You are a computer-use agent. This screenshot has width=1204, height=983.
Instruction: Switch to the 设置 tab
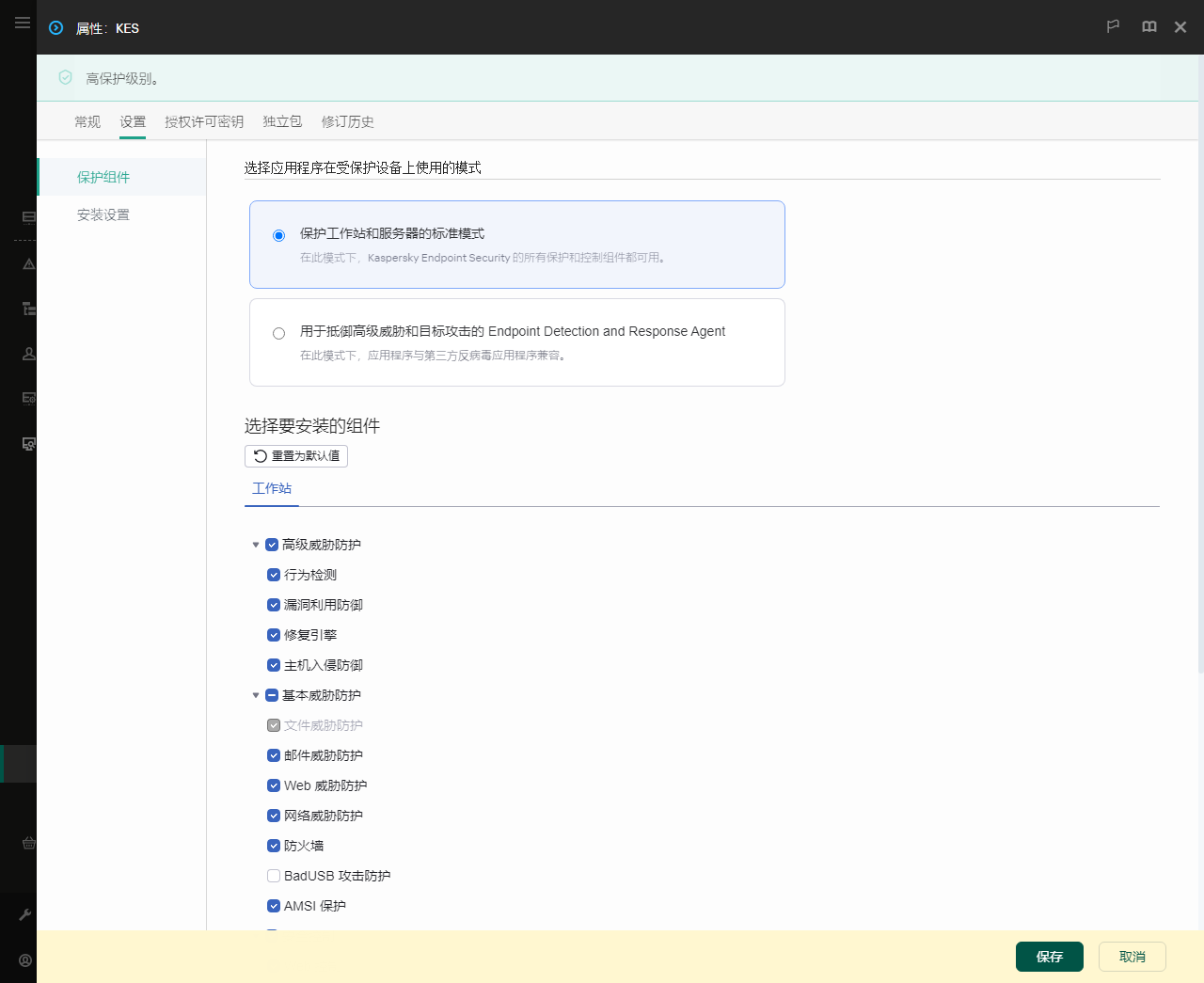[133, 121]
